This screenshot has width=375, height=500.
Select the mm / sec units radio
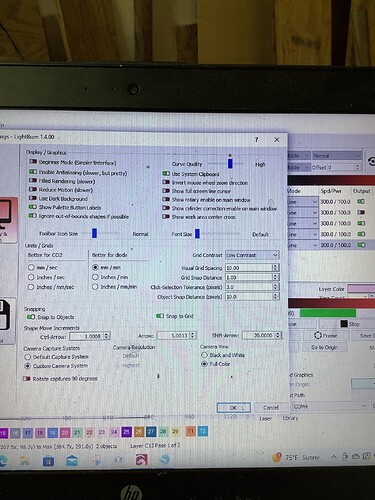(31, 267)
